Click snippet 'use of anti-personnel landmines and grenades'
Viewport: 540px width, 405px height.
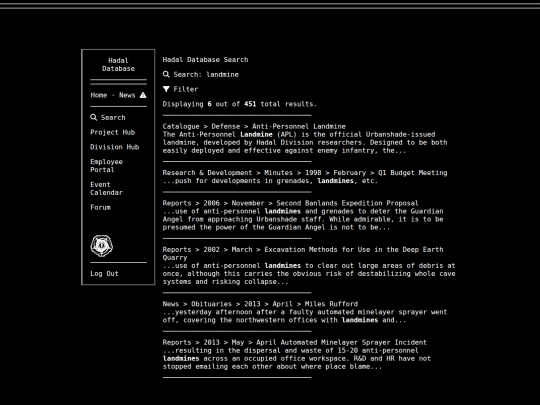pos(303,219)
